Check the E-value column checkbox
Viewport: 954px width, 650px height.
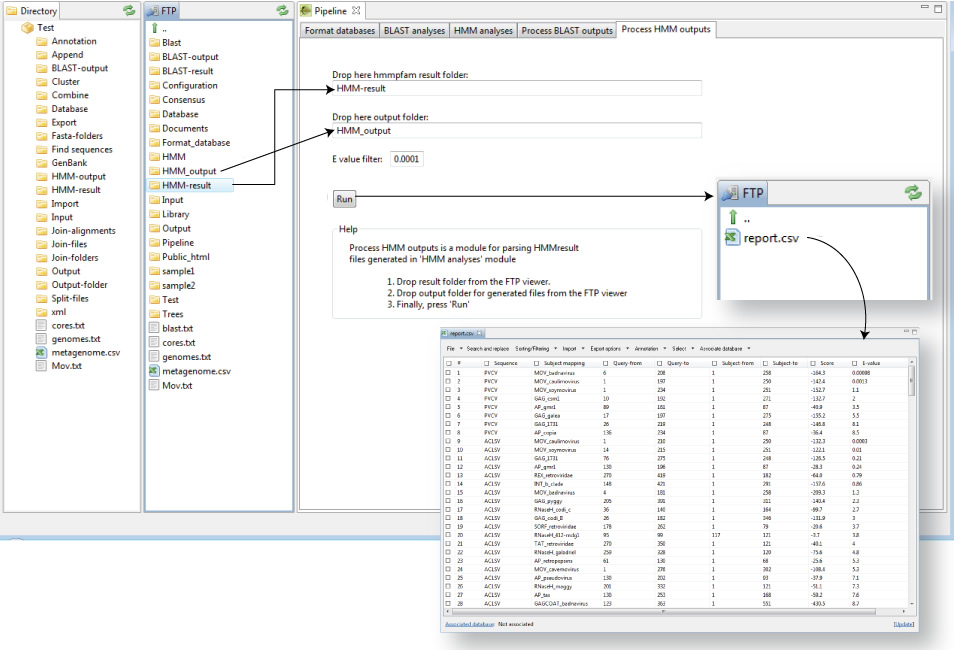click(855, 363)
